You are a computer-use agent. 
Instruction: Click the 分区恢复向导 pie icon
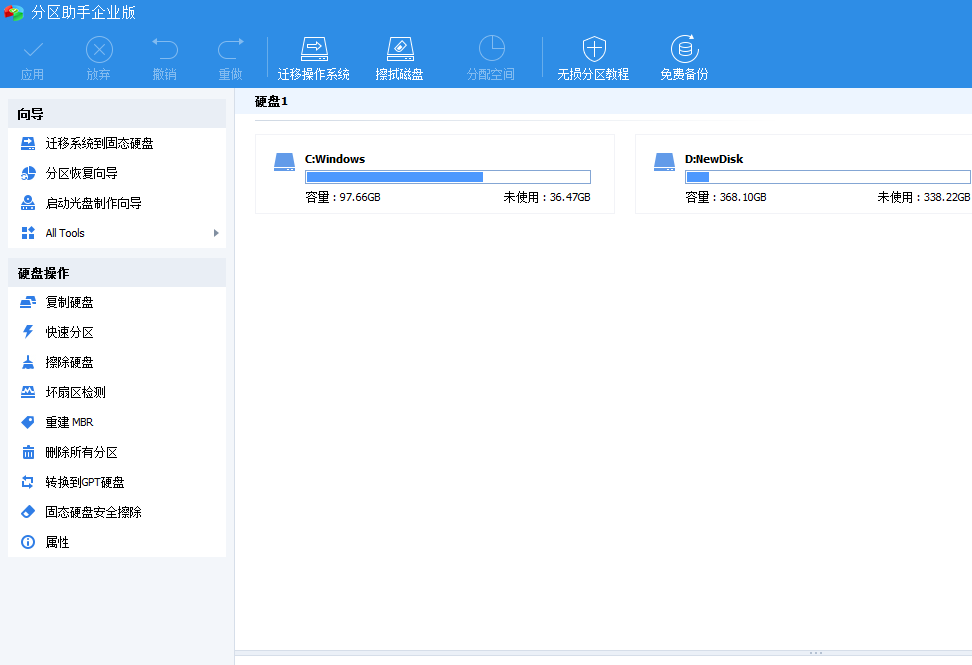point(28,174)
